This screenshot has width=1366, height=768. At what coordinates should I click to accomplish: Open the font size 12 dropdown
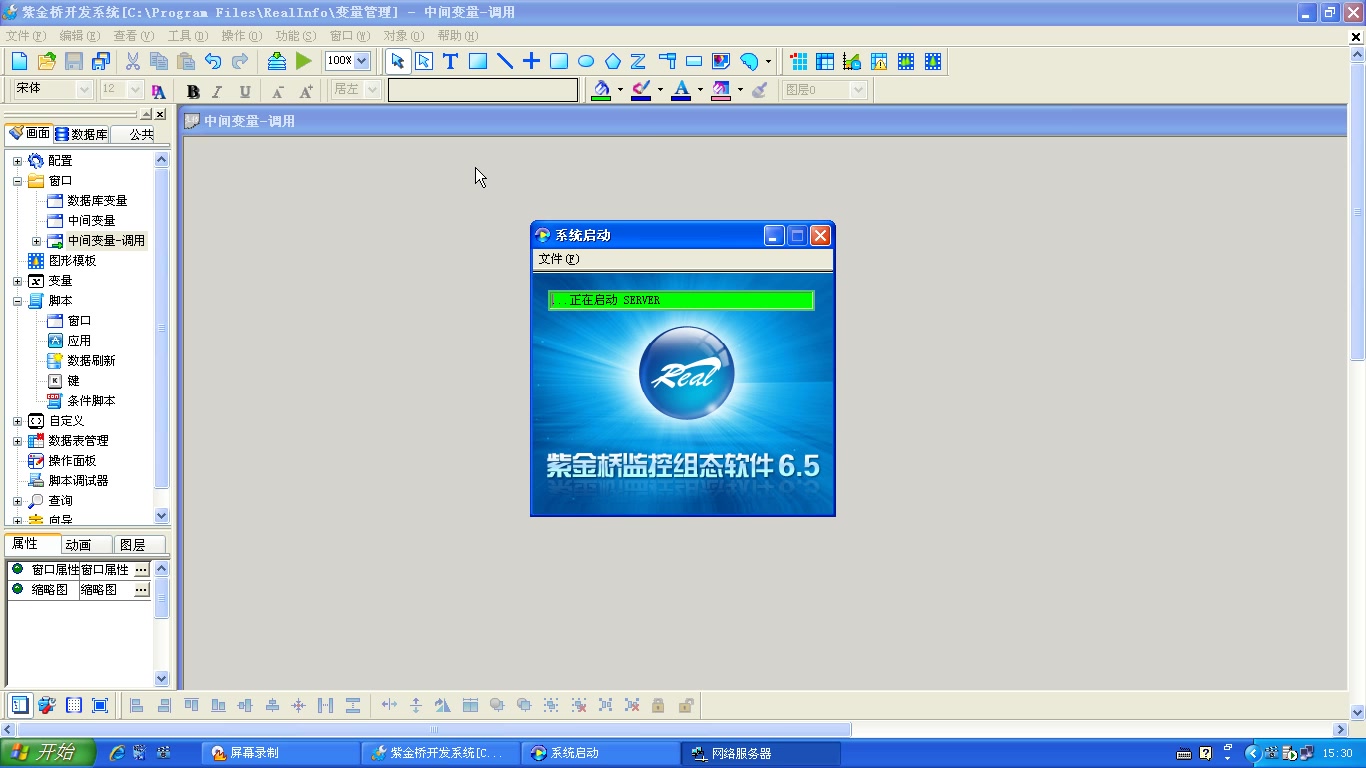click(x=136, y=90)
